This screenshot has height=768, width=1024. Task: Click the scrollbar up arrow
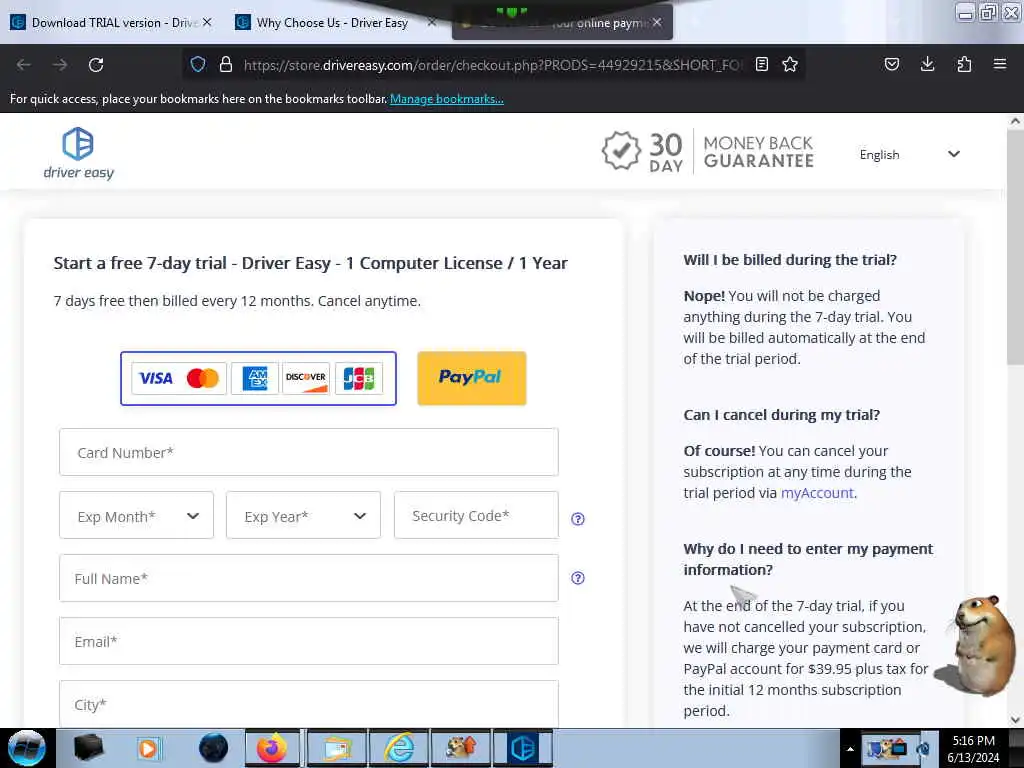(1015, 121)
